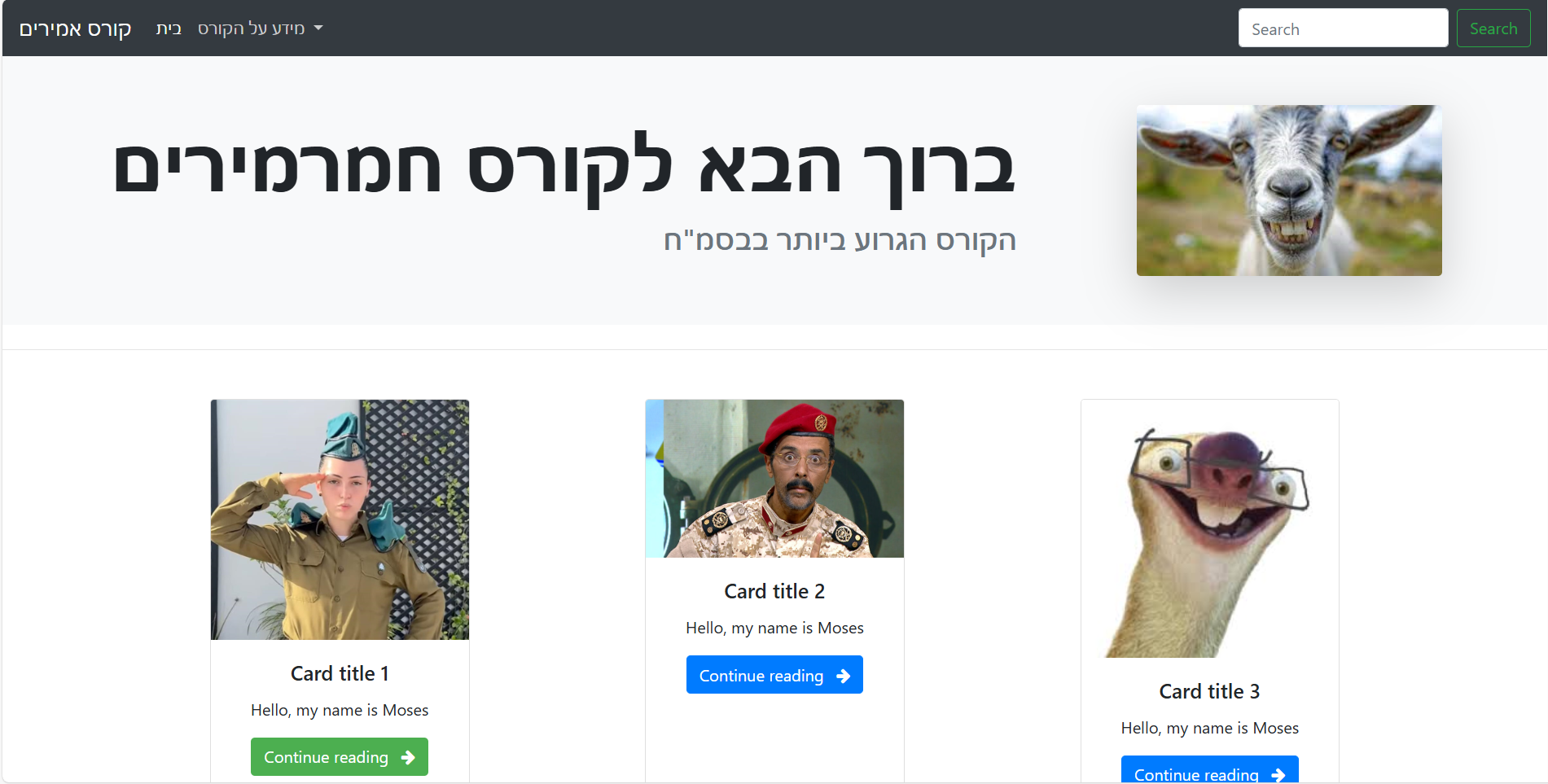1548x784 pixels.
Task: Open the laughing goat image
Action: (1289, 191)
